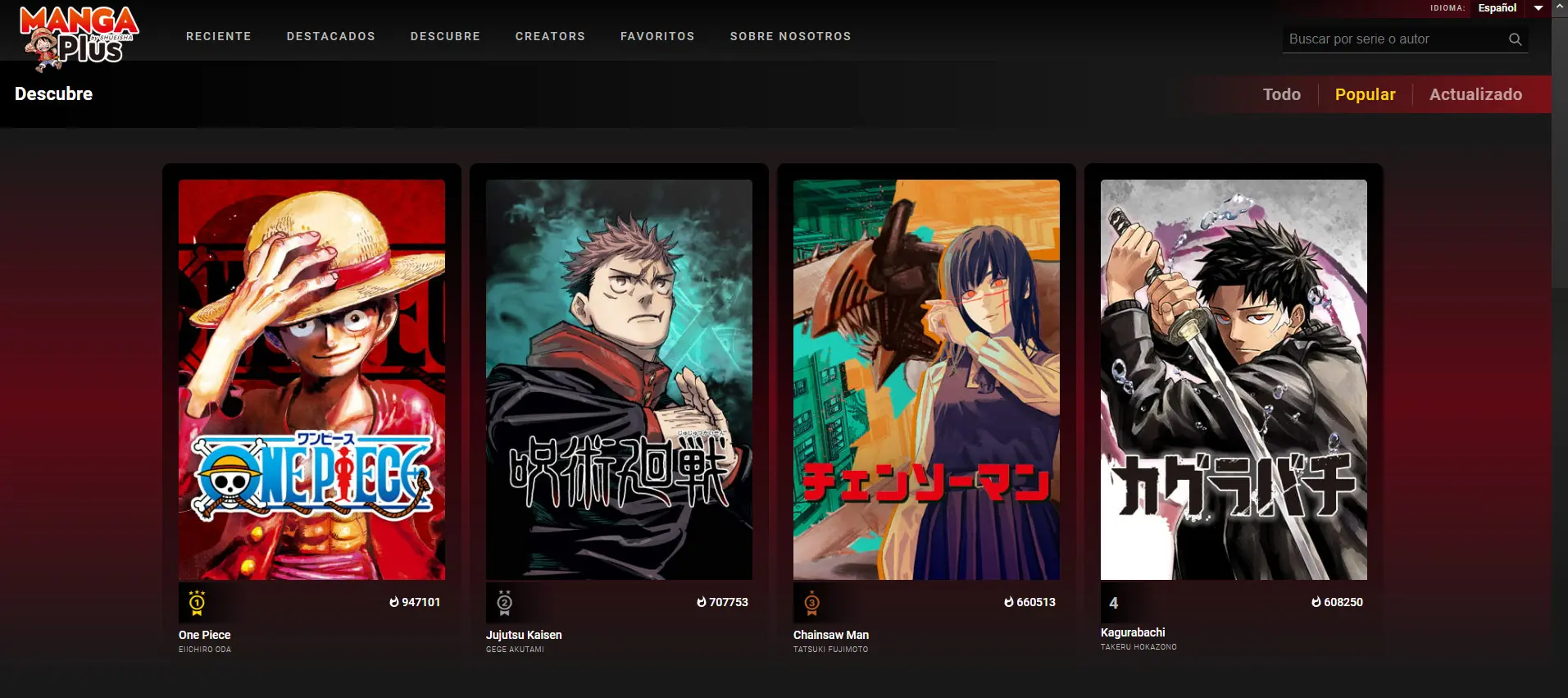Click the view count 660513
This screenshot has width=1568, height=698.
[1036, 602]
